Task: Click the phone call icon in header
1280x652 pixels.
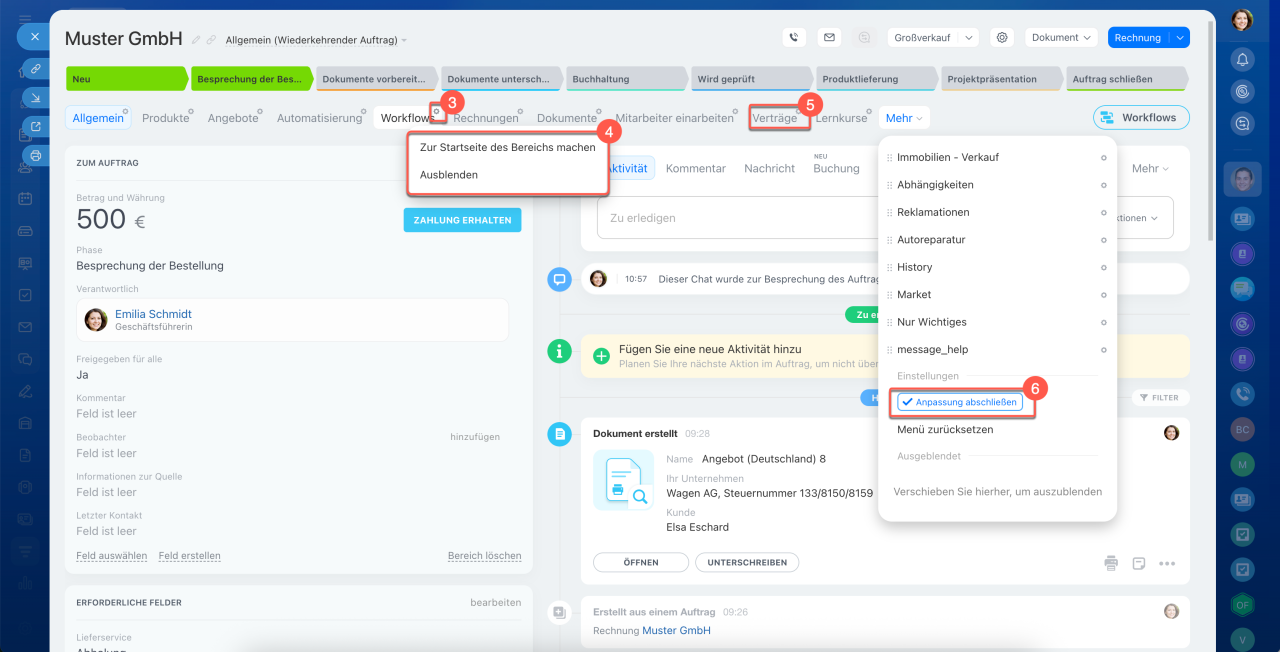Action: point(794,38)
